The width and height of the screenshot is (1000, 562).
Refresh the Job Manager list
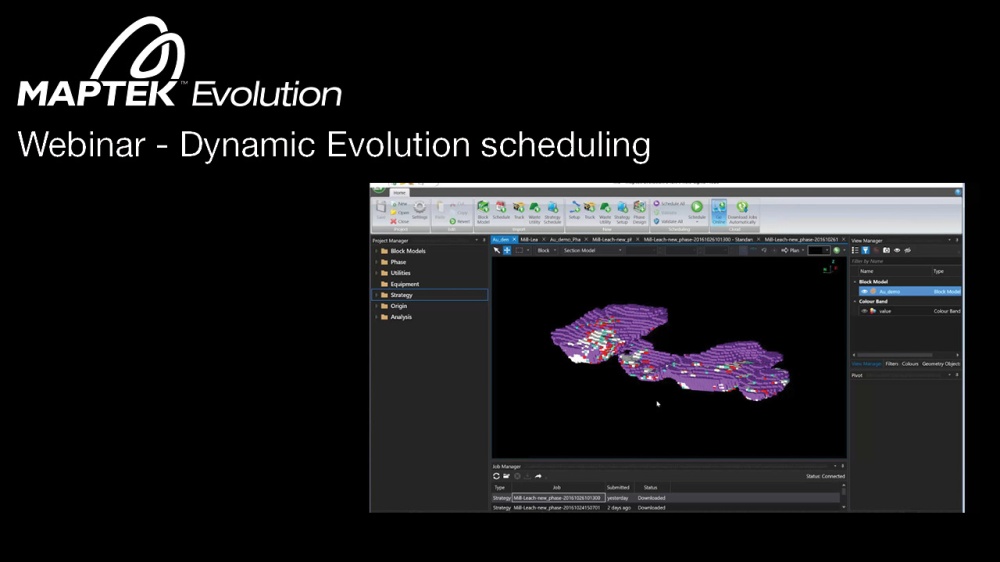(x=496, y=476)
